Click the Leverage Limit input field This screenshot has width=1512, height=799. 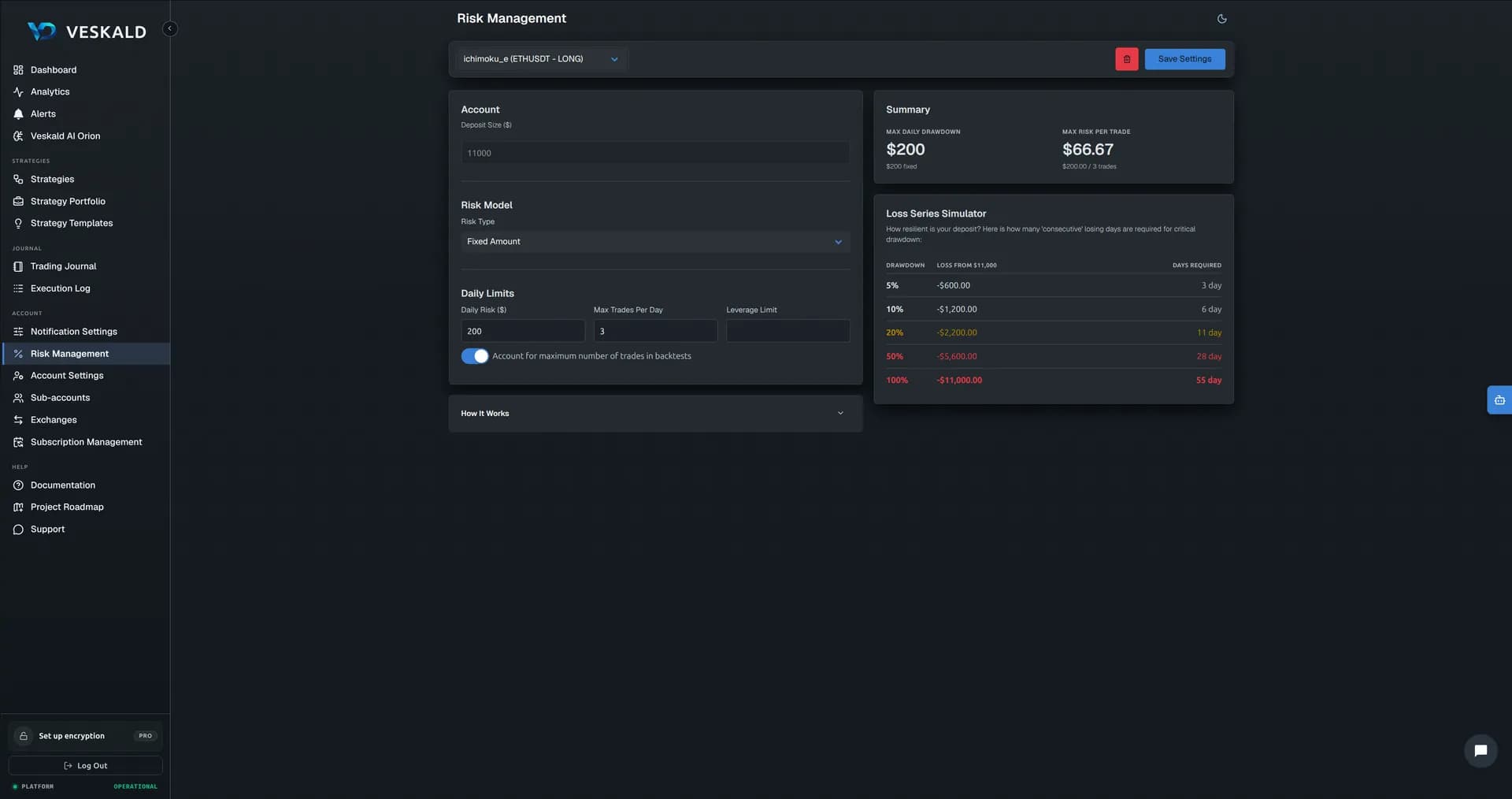coord(787,331)
